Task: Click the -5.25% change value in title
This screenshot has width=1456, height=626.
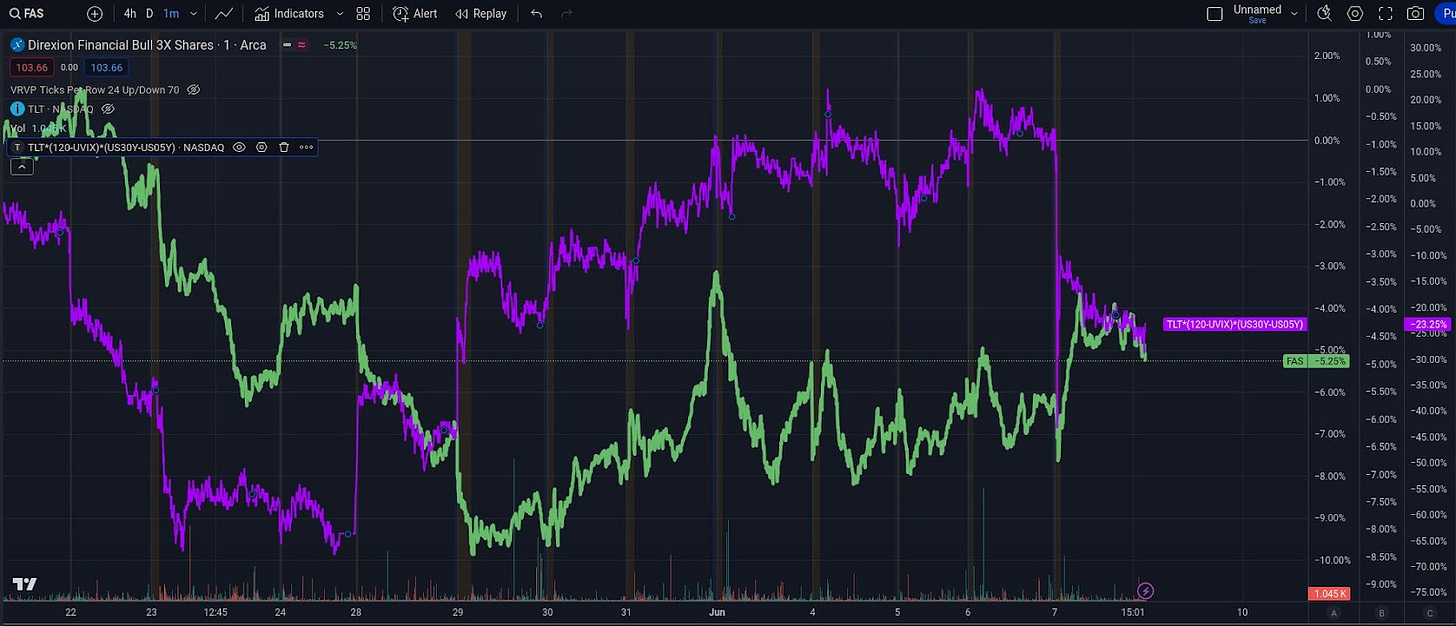Action: [340, 45]
